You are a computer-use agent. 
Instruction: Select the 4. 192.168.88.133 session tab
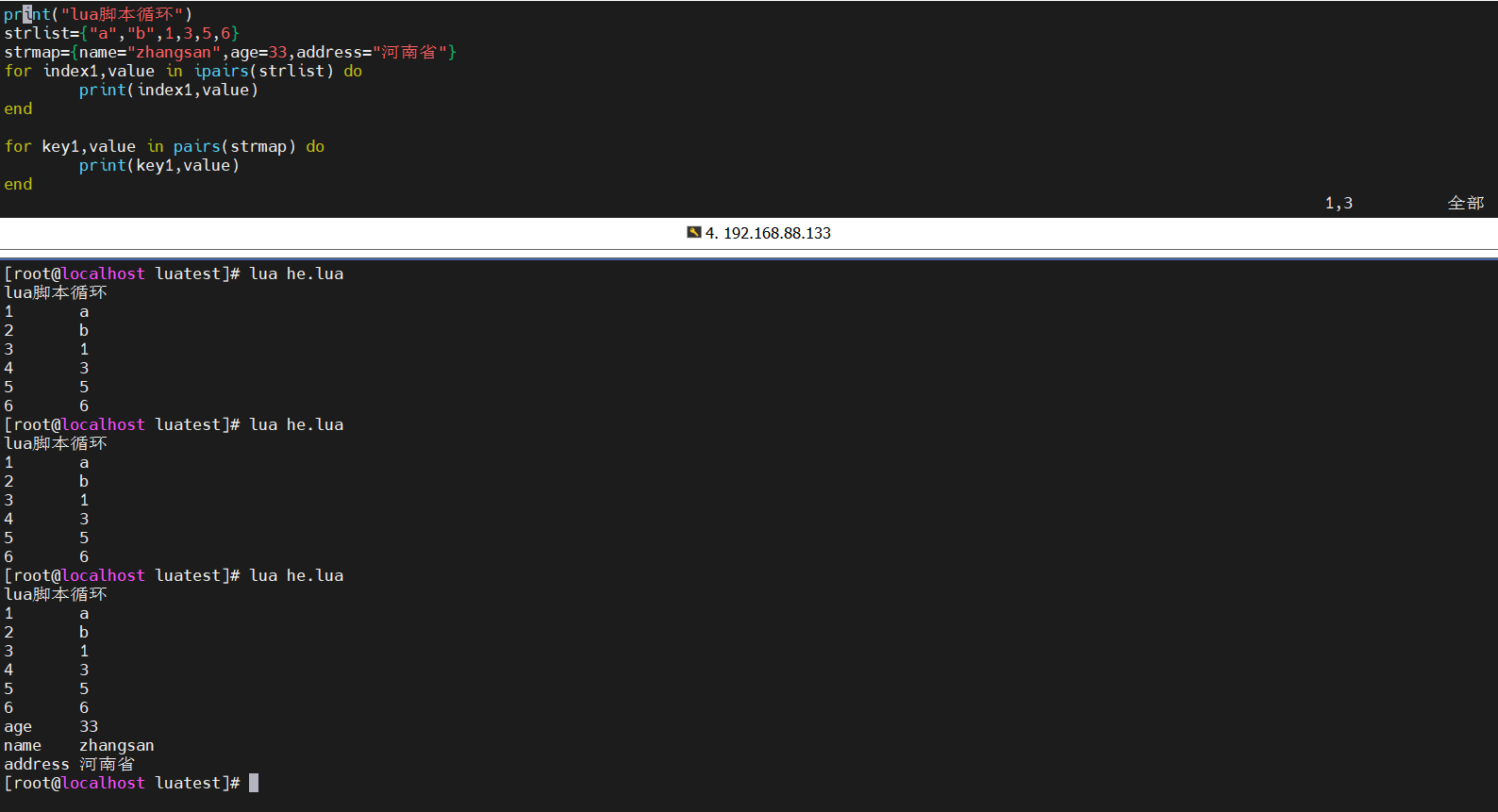pyautogui.click(x=759, y=233)
